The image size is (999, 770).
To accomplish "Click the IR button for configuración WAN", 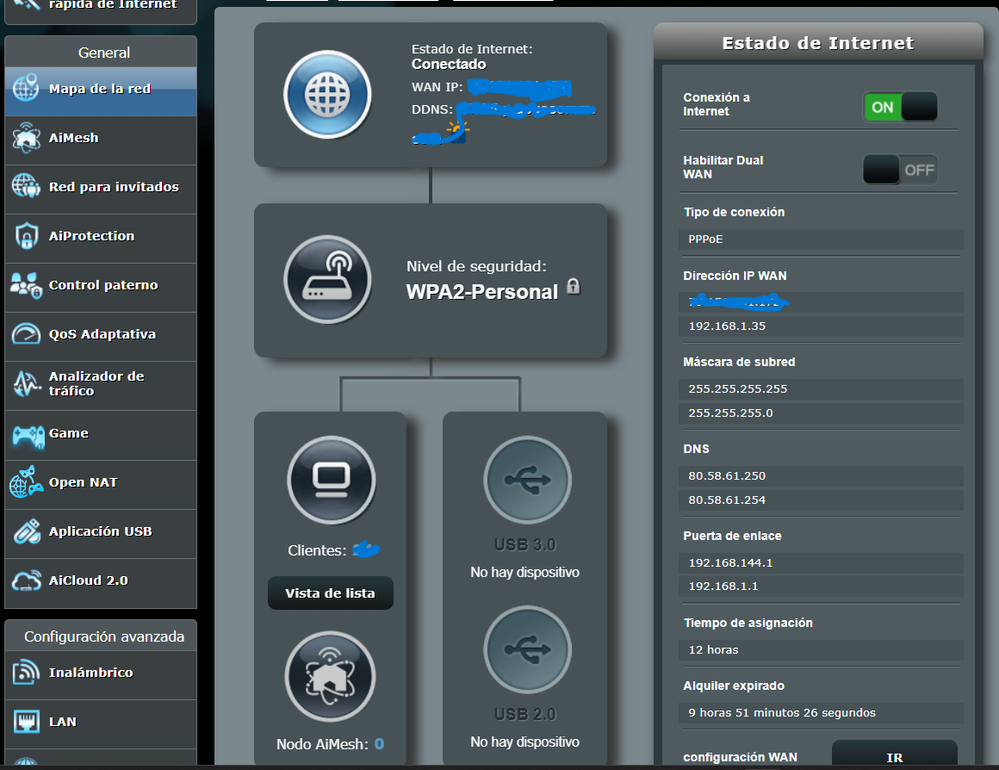I will coord(894,757).
